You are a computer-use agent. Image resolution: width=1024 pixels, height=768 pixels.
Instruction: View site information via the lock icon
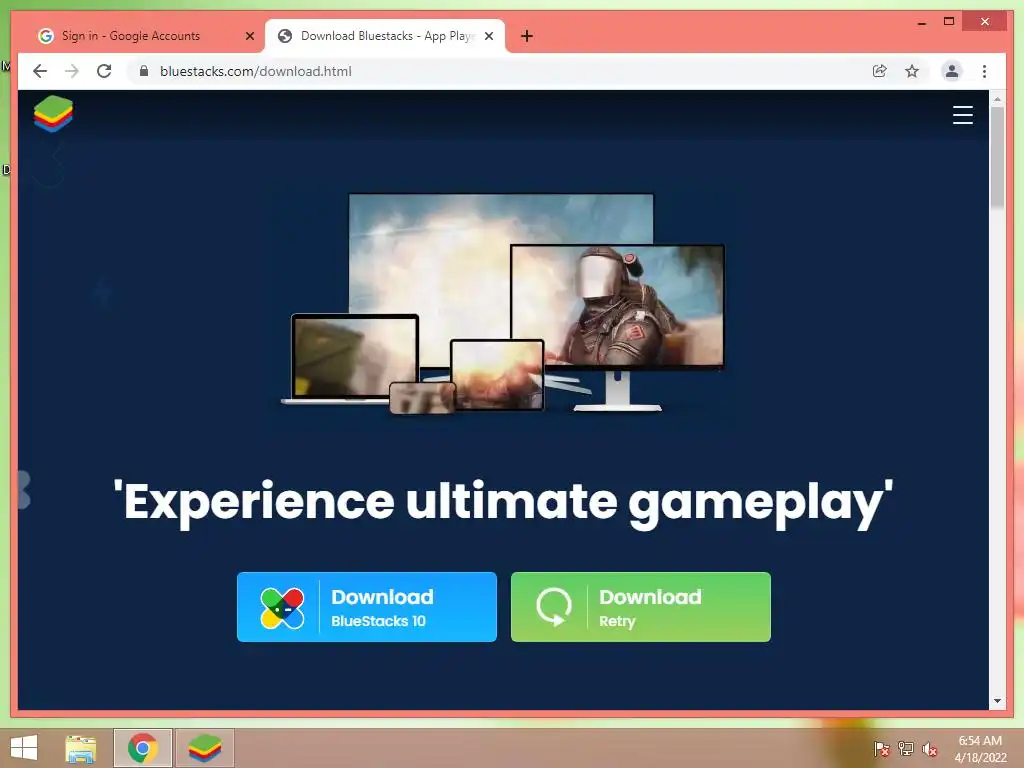click(144, 71)
